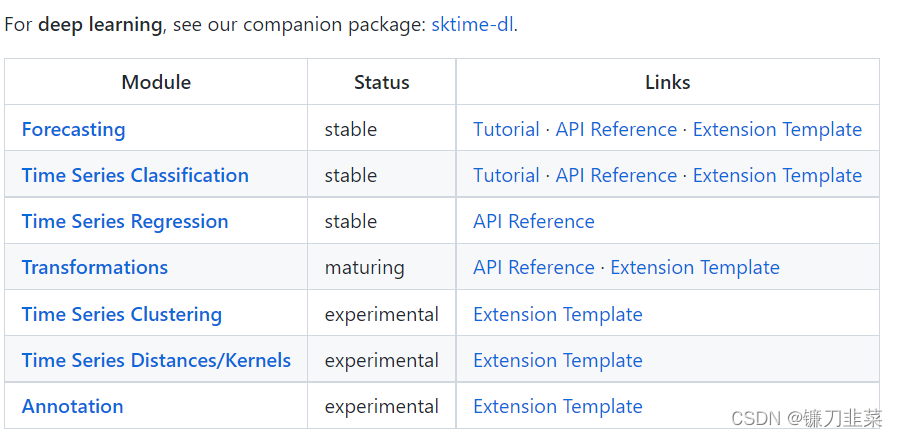
Task: Click the Time Series Distances/Kernels link
Action: [156, 360]
